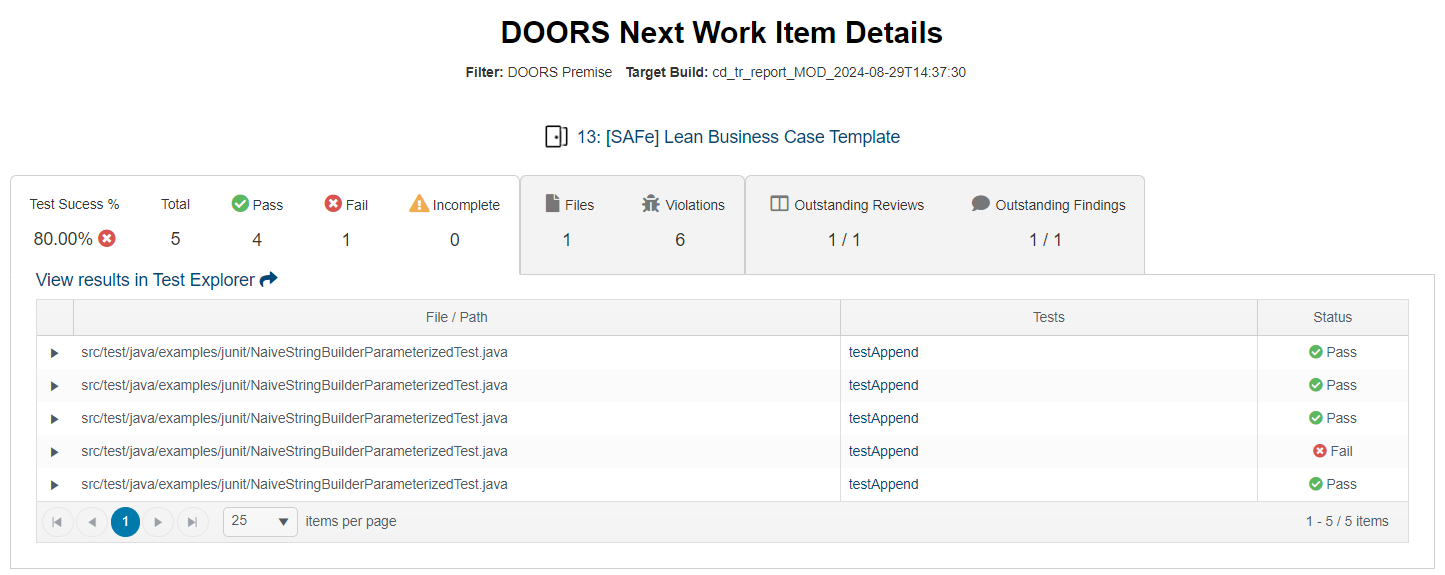Image resolution: width=1445 pixels, height=575 pixels.
Task: Sort by the Status column header
Action: click(1332, 317)
